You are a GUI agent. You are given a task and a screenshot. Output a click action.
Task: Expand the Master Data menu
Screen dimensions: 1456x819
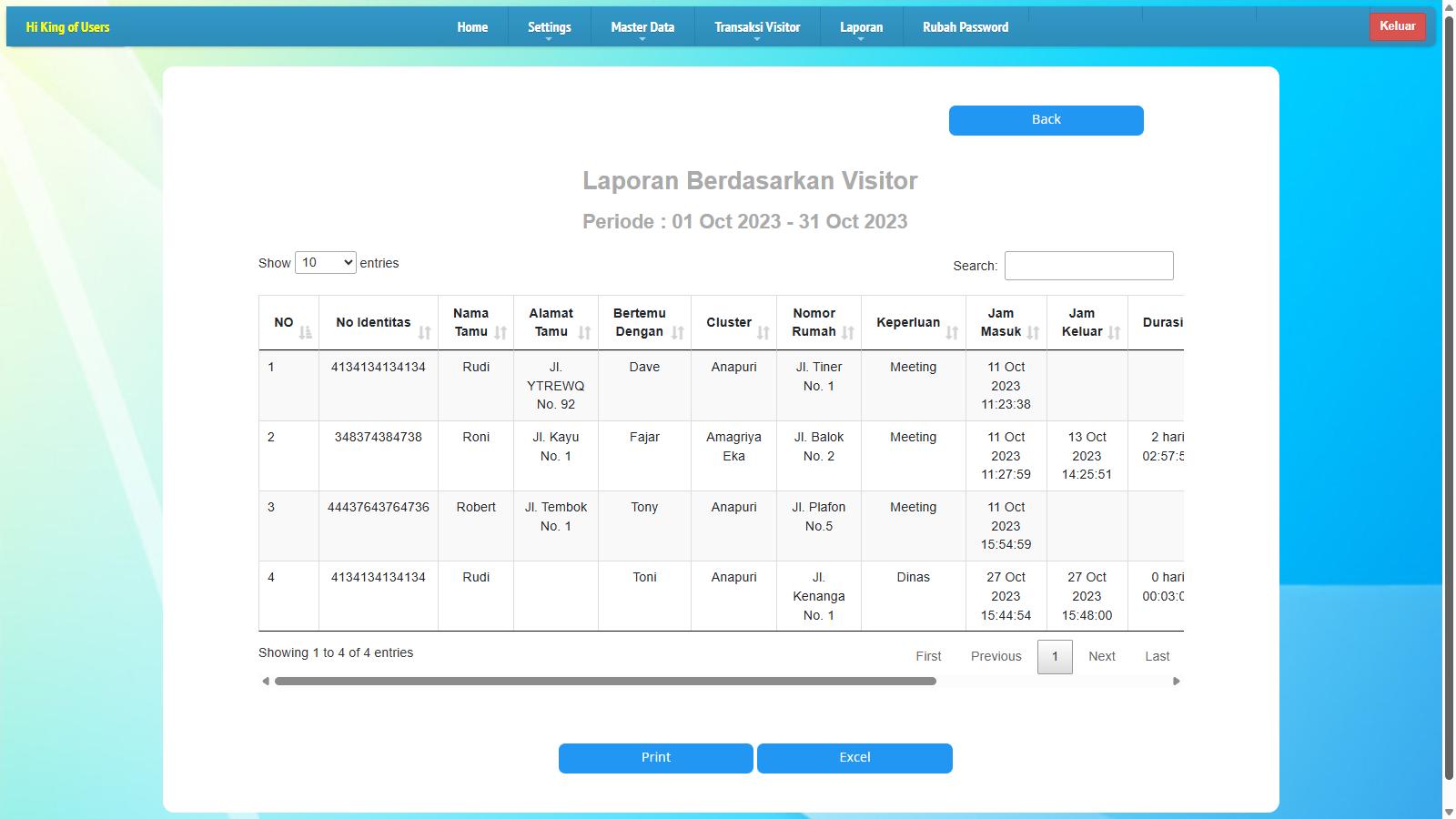pyautogui.click(x=642, y=27)
